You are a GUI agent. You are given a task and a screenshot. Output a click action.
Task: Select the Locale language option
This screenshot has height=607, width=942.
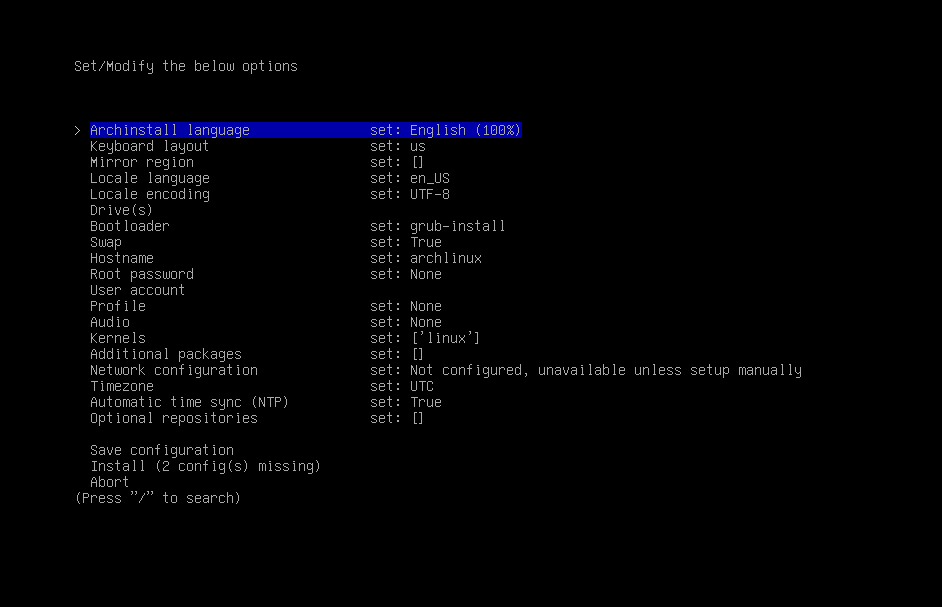(150, 178)
